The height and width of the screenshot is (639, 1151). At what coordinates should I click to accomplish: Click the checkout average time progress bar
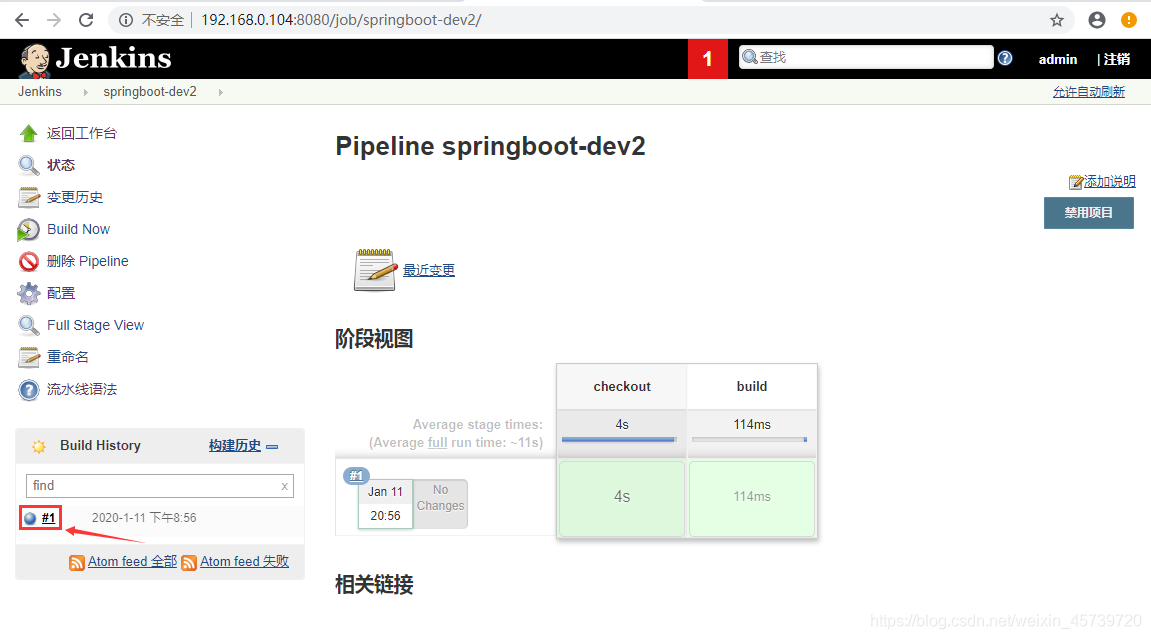click(x=619, y=439)
